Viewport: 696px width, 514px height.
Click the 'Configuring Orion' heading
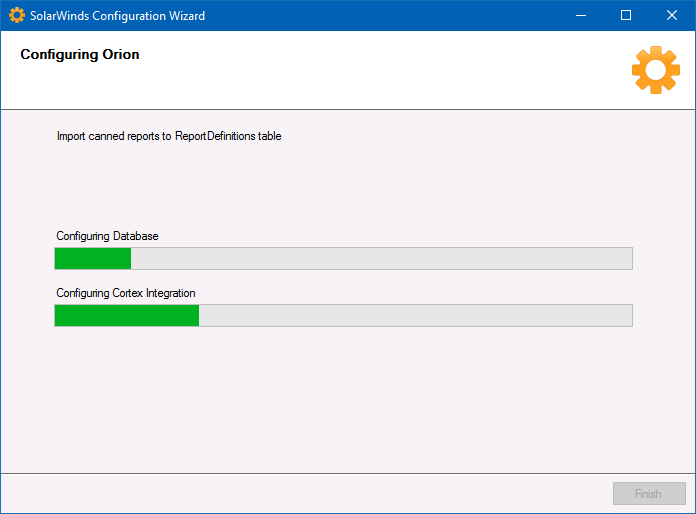(x=80, y=54)
